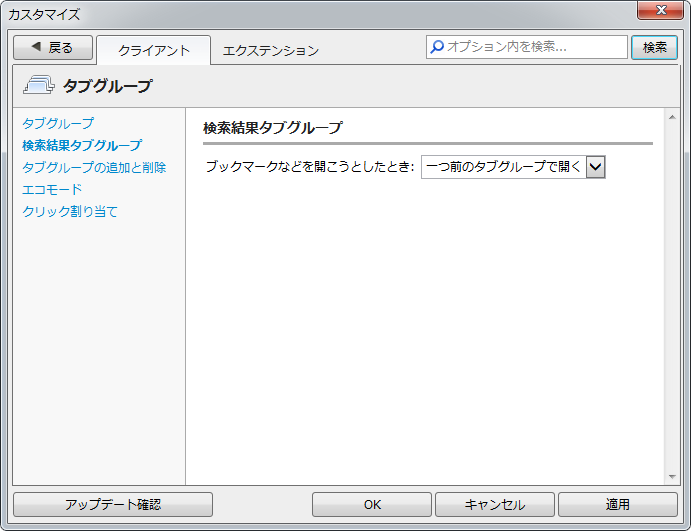
Task: Click the キャンセル button
Action: pos(495,504)
